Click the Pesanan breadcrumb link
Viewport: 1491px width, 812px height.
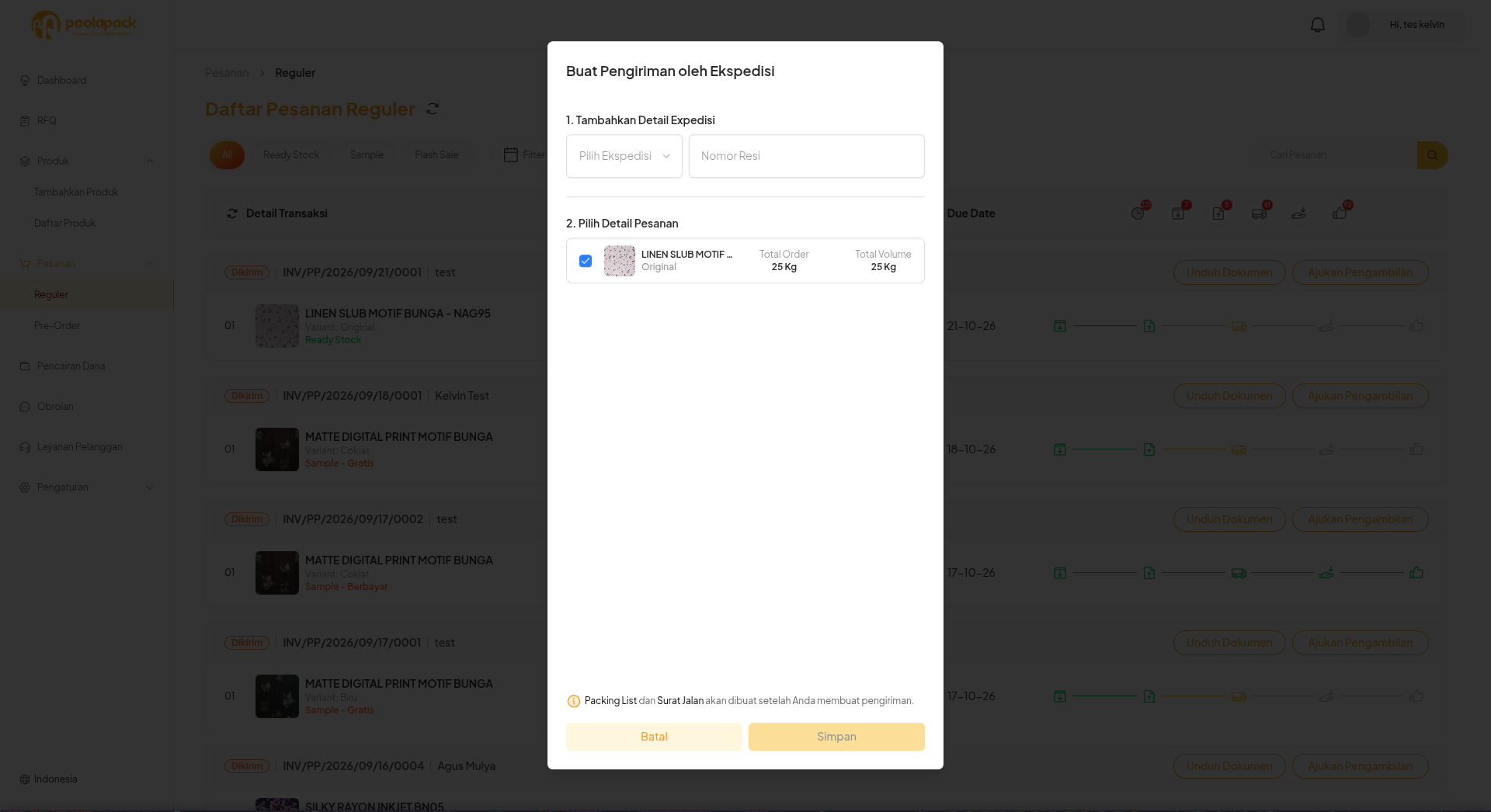[227, 73]
